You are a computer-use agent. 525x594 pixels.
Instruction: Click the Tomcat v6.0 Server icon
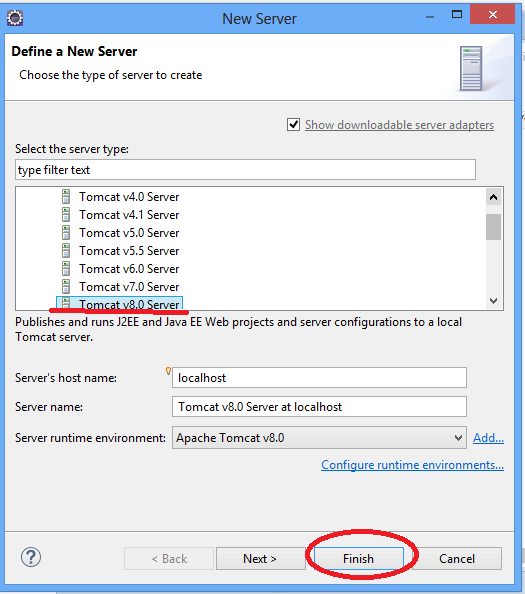(66, 269)
